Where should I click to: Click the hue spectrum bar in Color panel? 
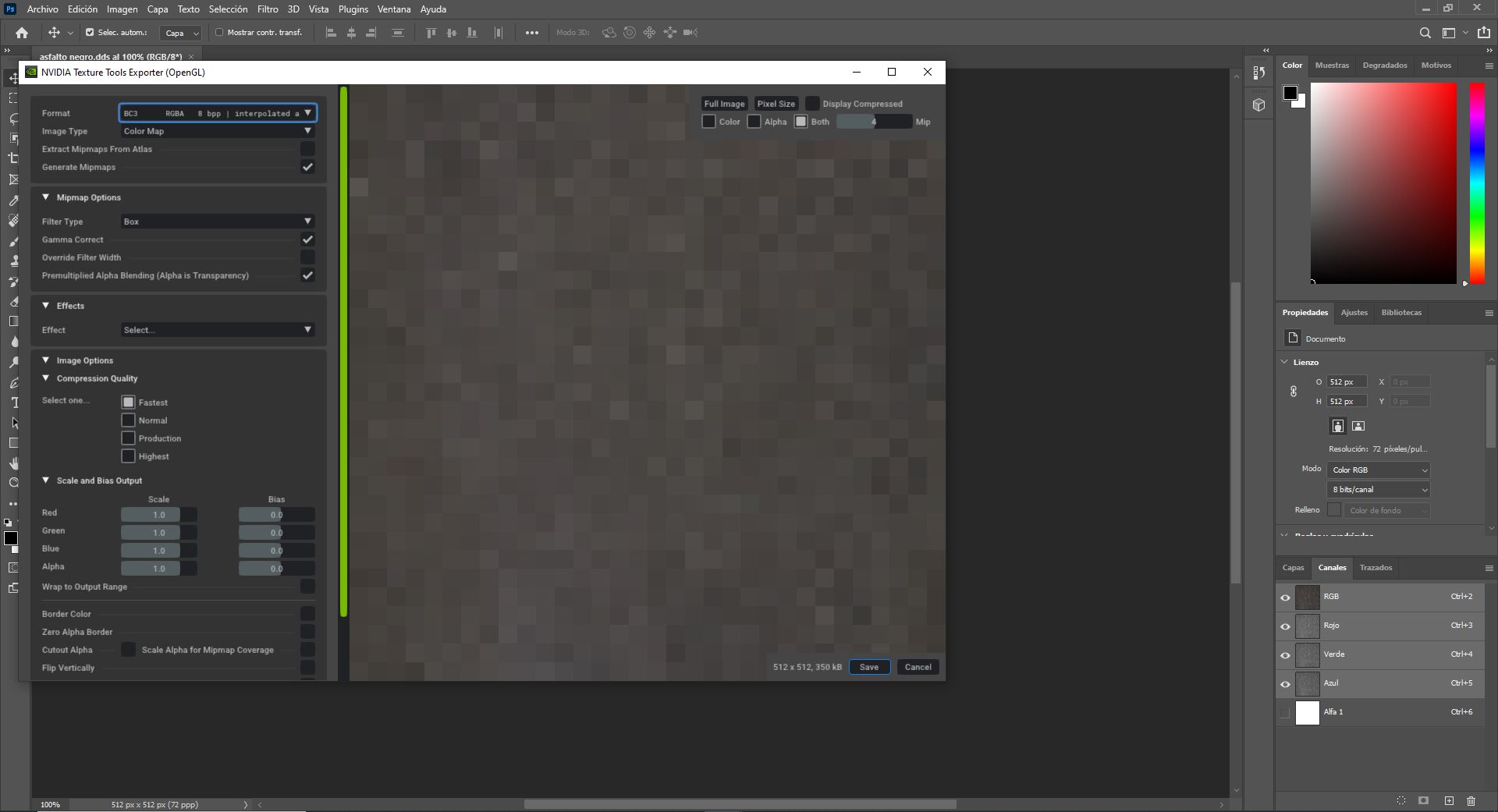pyautogui.click(x=1477, y=183)
